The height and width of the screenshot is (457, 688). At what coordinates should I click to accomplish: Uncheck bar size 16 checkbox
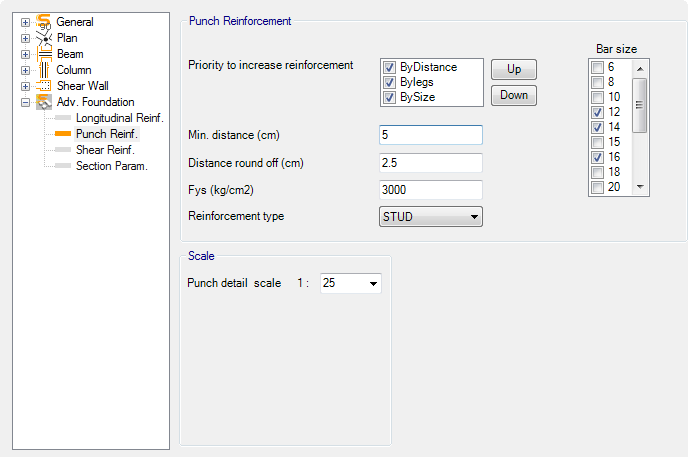598,157
